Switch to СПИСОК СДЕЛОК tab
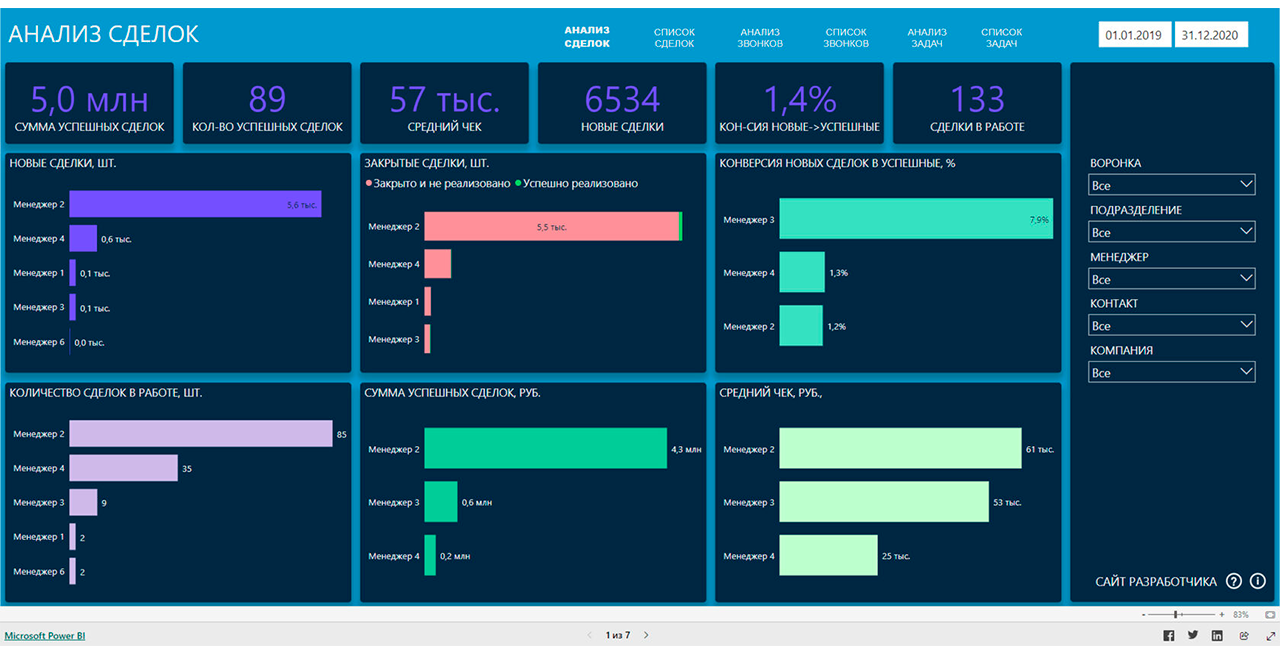The width and height of the screenshot is (1280, 654). [674, 38]
